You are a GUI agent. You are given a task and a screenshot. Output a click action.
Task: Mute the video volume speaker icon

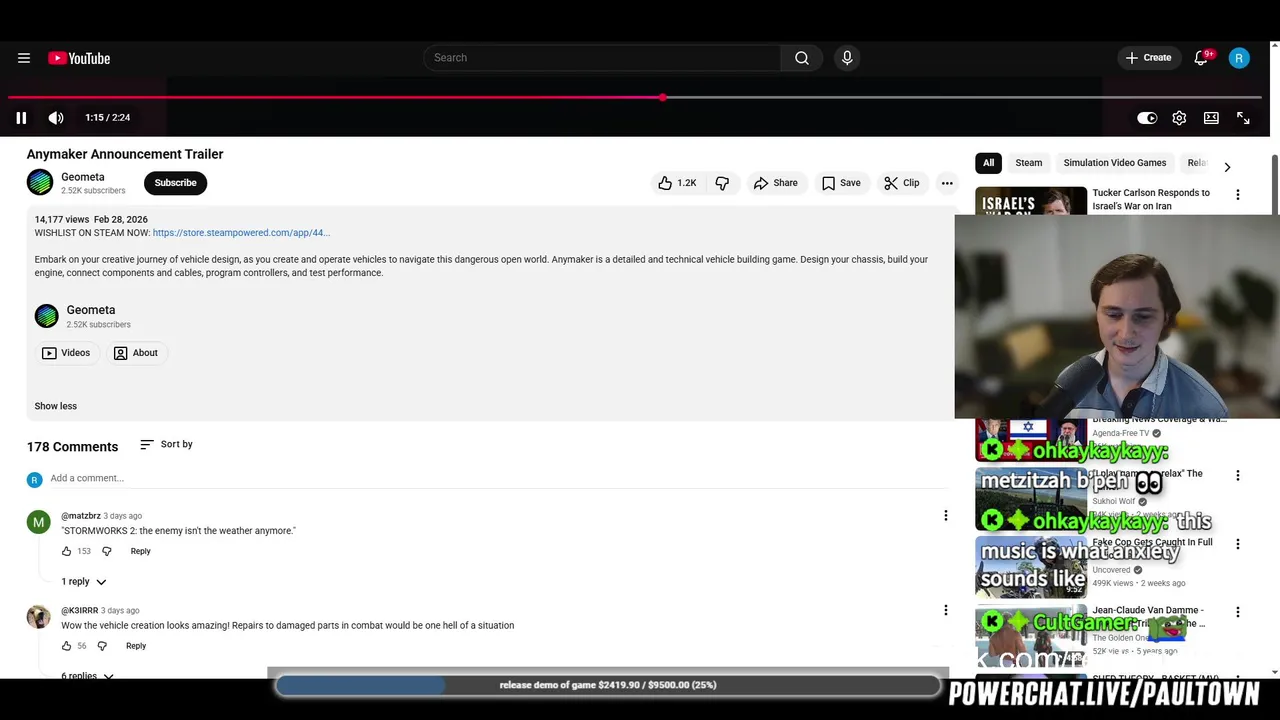pos(56,118)
